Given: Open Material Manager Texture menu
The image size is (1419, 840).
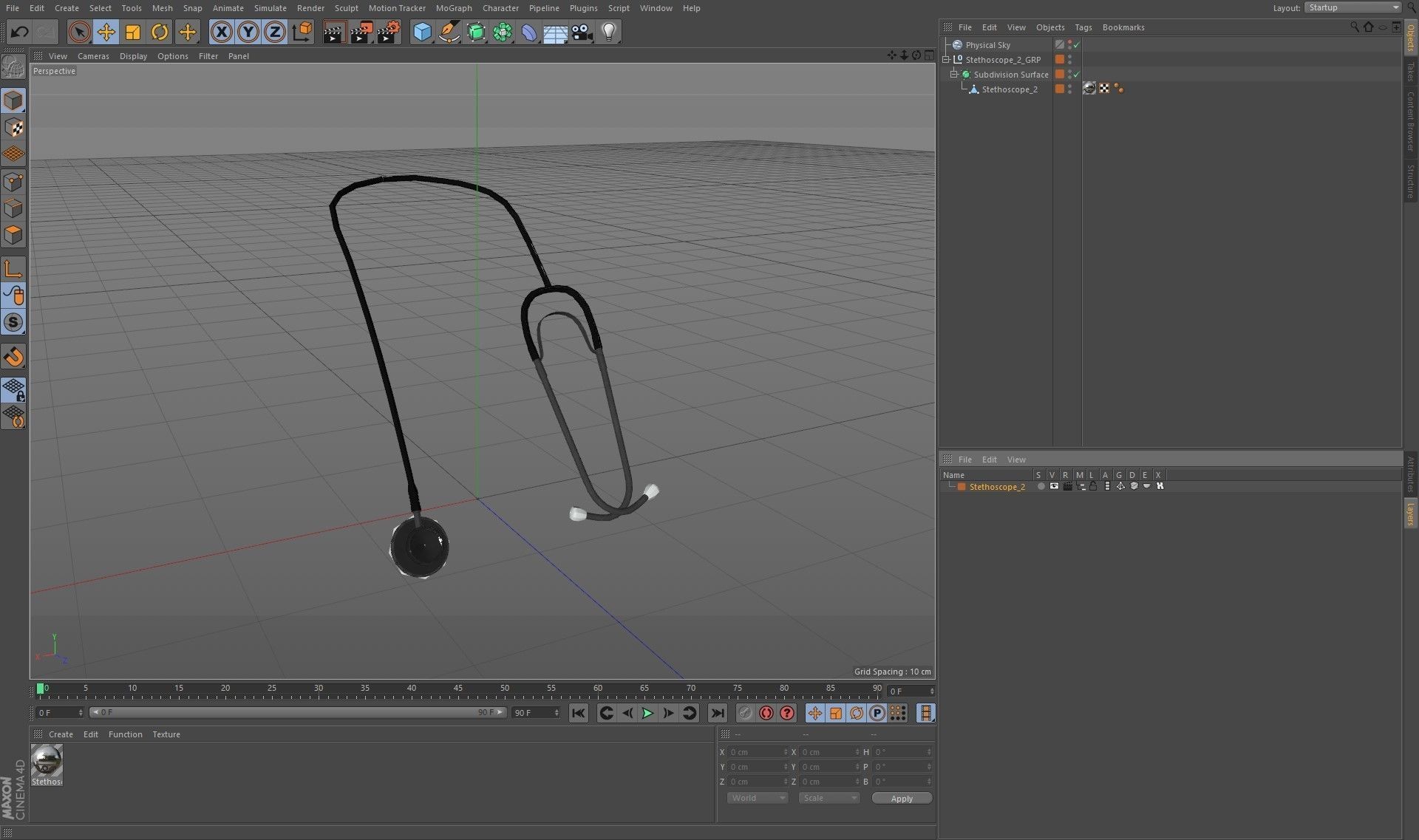Looking at the screenshot, I should coord(166,734).
